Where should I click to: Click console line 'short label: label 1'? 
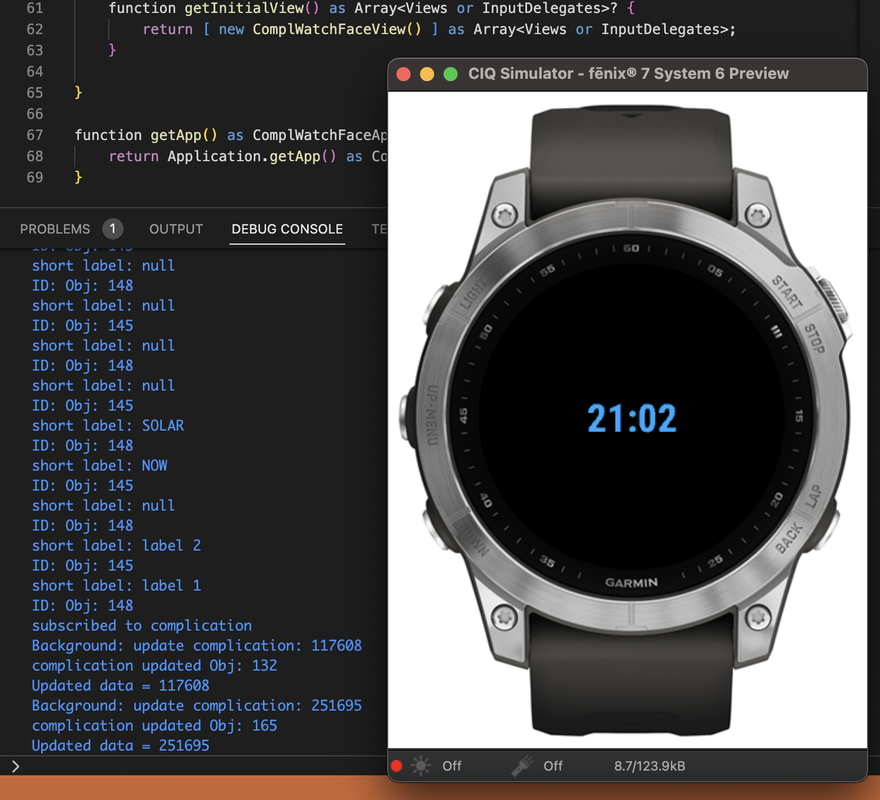coord(116,586)
